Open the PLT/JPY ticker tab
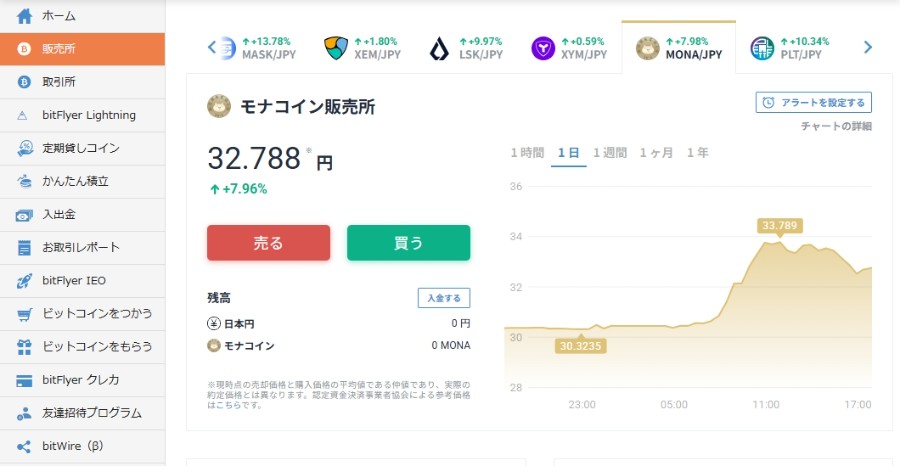 [x=790, y=48]
